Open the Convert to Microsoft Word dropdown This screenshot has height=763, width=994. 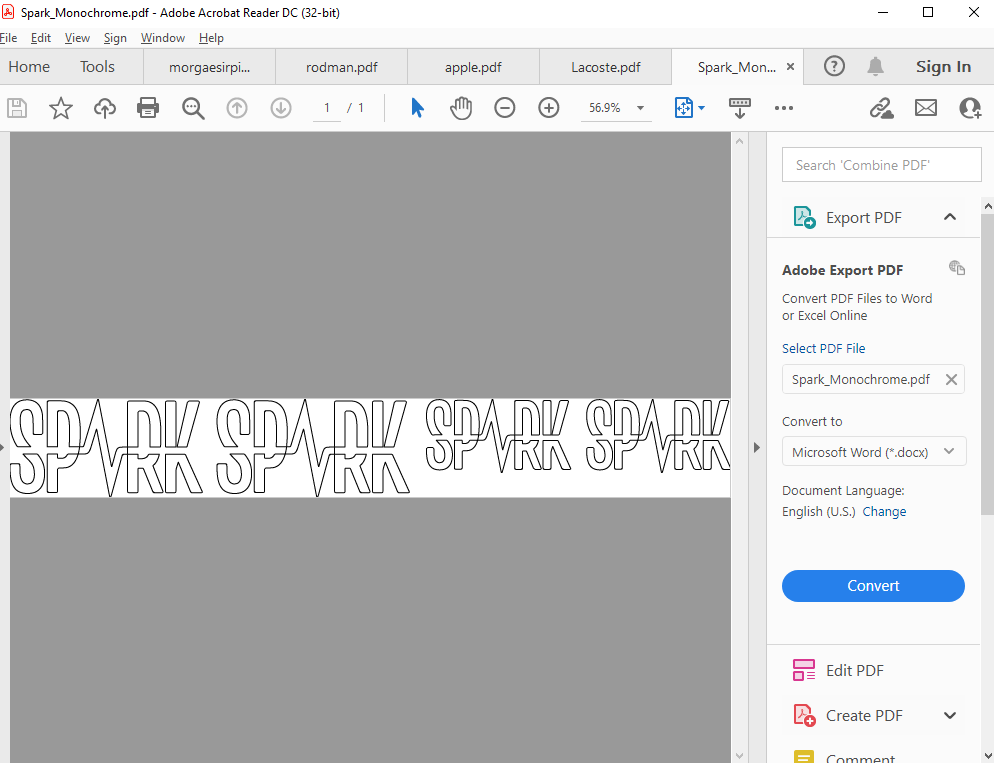click(x=874, y=451)
